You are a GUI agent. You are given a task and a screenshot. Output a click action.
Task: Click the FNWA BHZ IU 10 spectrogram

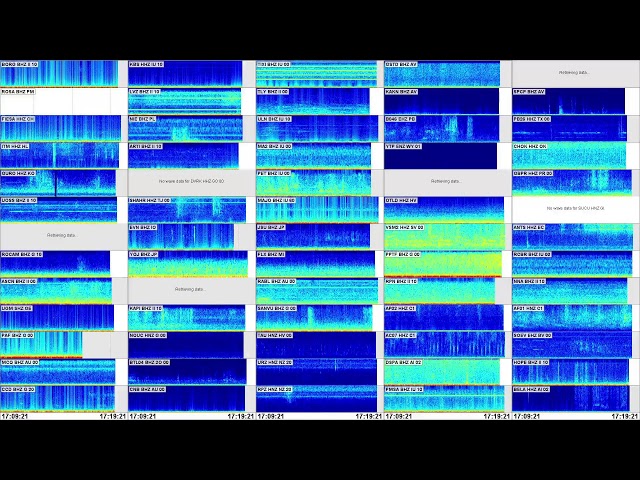444,399
